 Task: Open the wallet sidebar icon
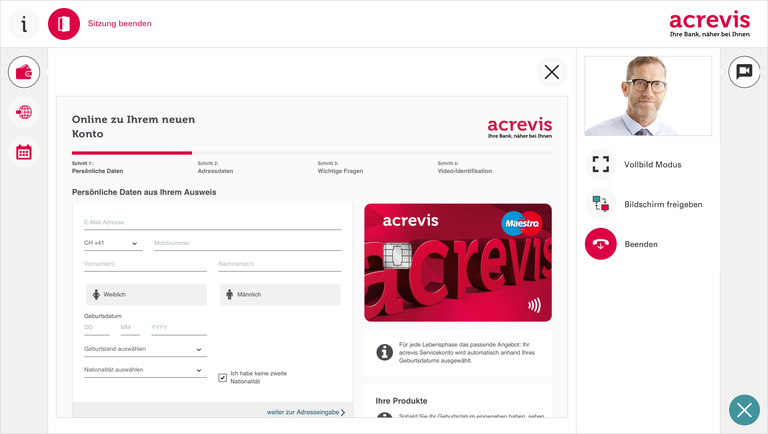tap(24, 72)
